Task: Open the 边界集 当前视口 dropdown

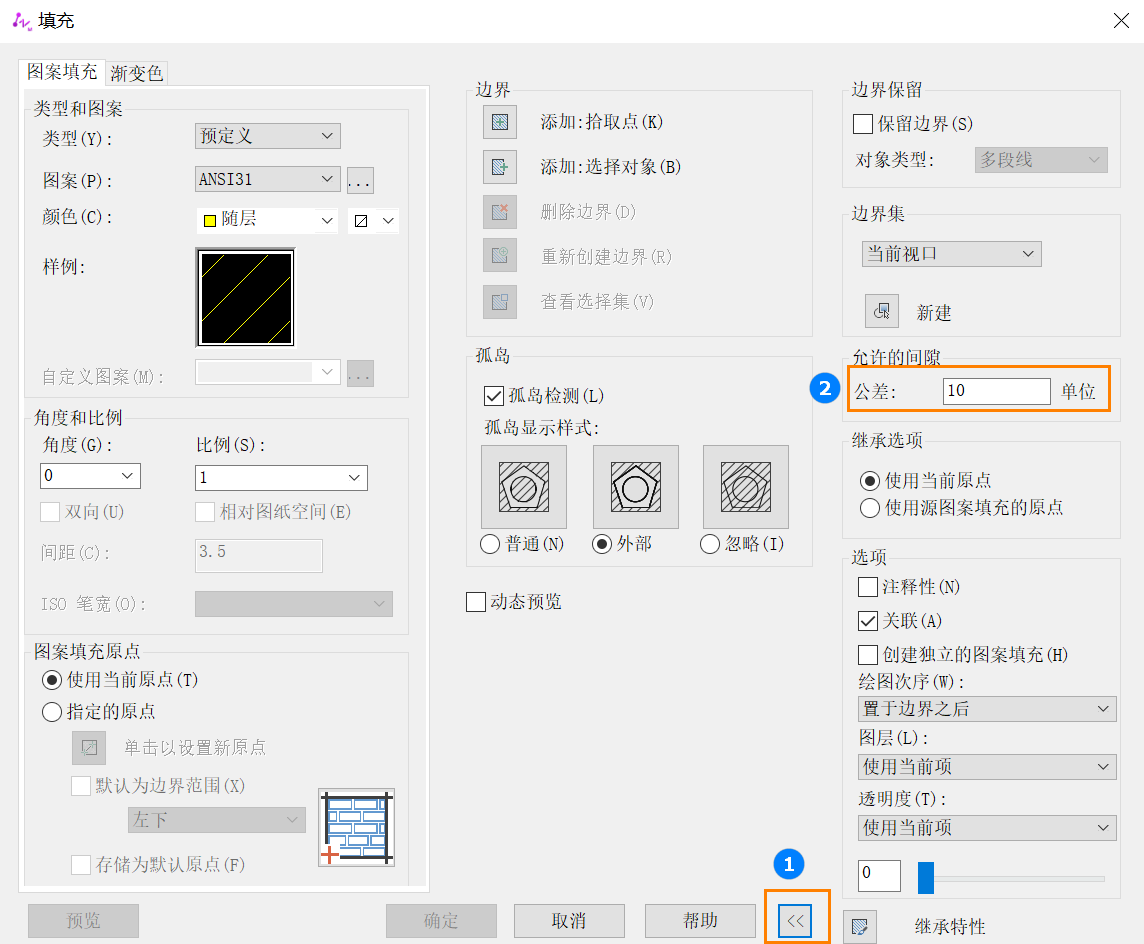Action: point(951,254)
